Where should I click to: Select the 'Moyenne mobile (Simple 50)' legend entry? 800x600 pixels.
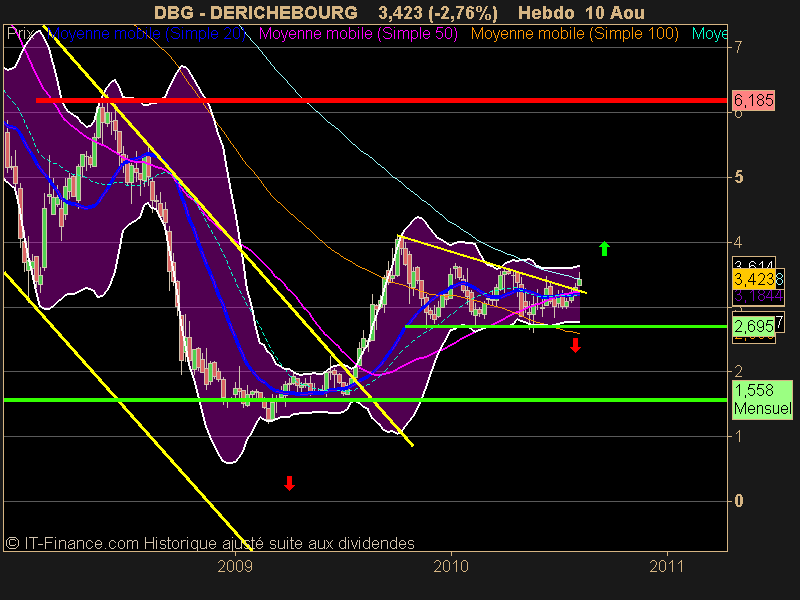pos(359,34)
